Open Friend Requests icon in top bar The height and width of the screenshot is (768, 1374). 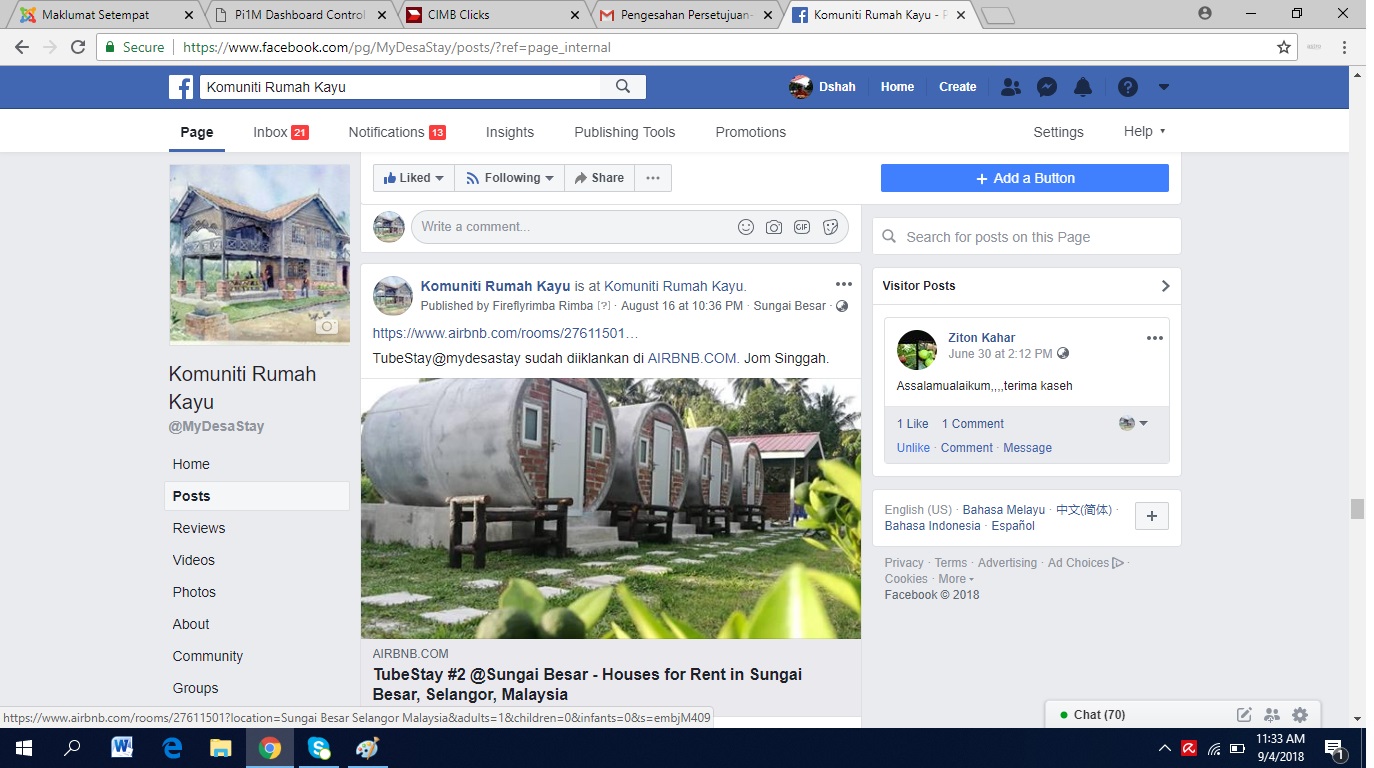tap(1011, 87)
